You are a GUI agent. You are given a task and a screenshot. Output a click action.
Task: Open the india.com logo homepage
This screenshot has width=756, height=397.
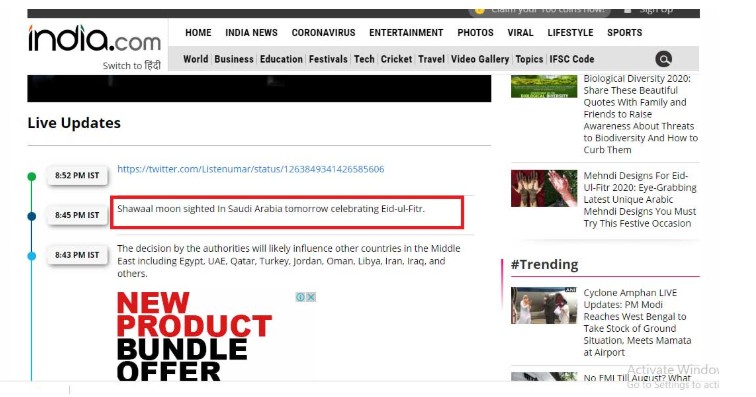(94, 39)
